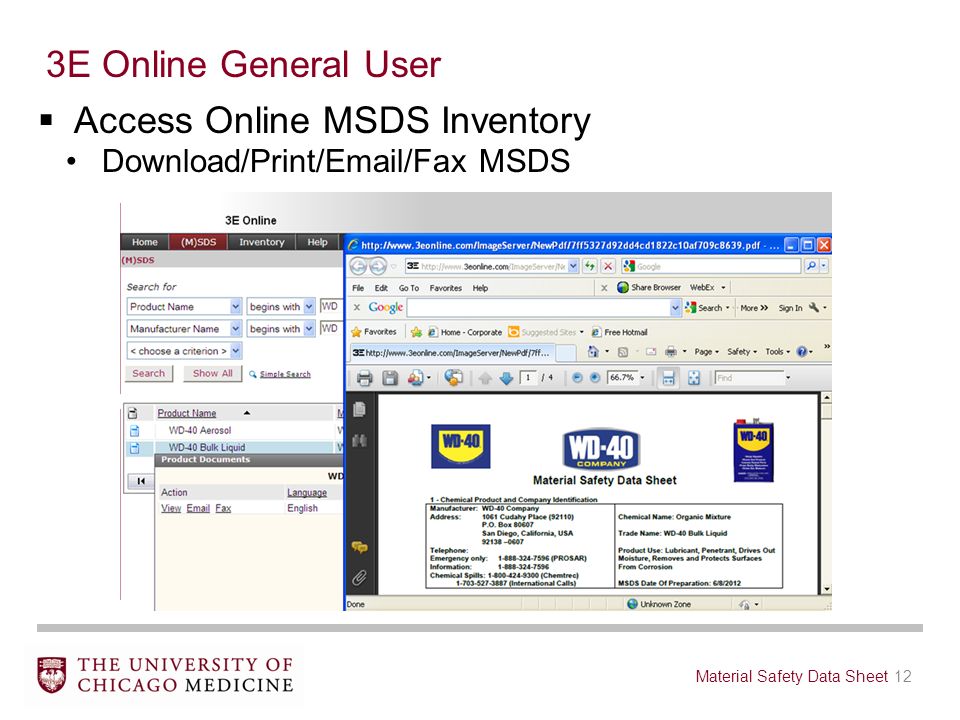
Task: Open the PDF Comments side panel
Action: pyautogui.click(x=359, y=547)
